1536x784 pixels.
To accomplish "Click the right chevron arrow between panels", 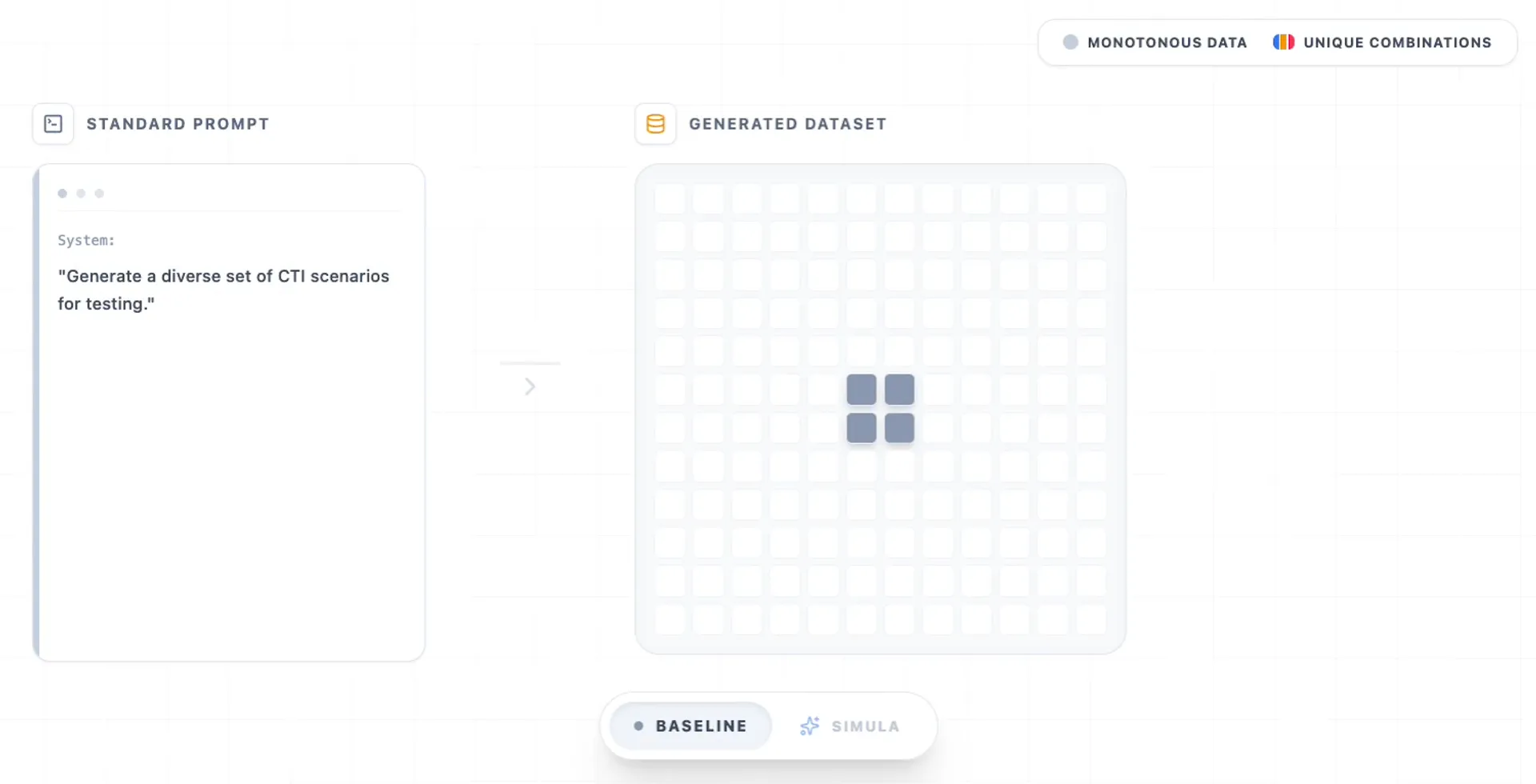I will pos(530,387).
